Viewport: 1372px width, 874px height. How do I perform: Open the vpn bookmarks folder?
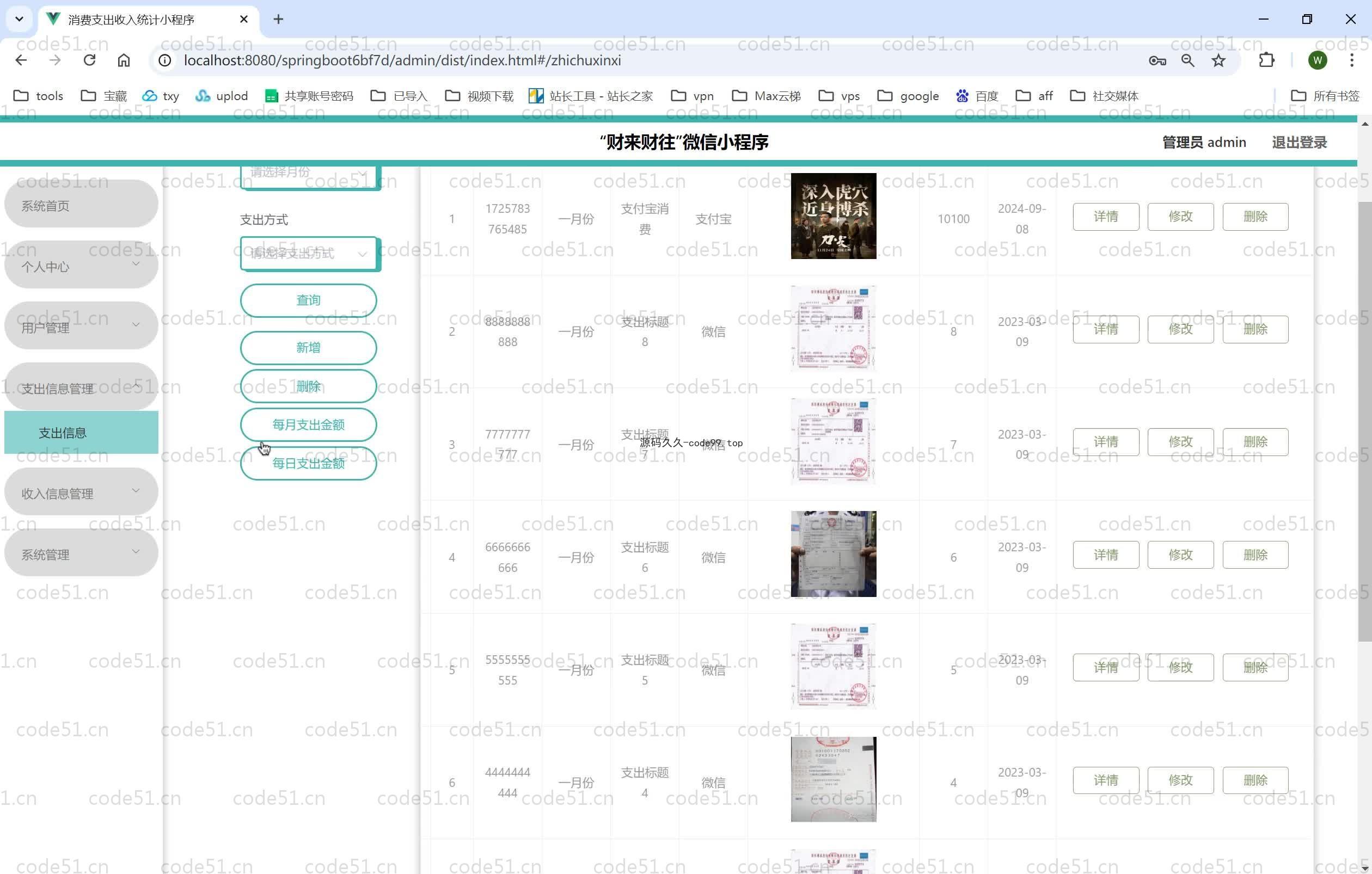(693, 96)
